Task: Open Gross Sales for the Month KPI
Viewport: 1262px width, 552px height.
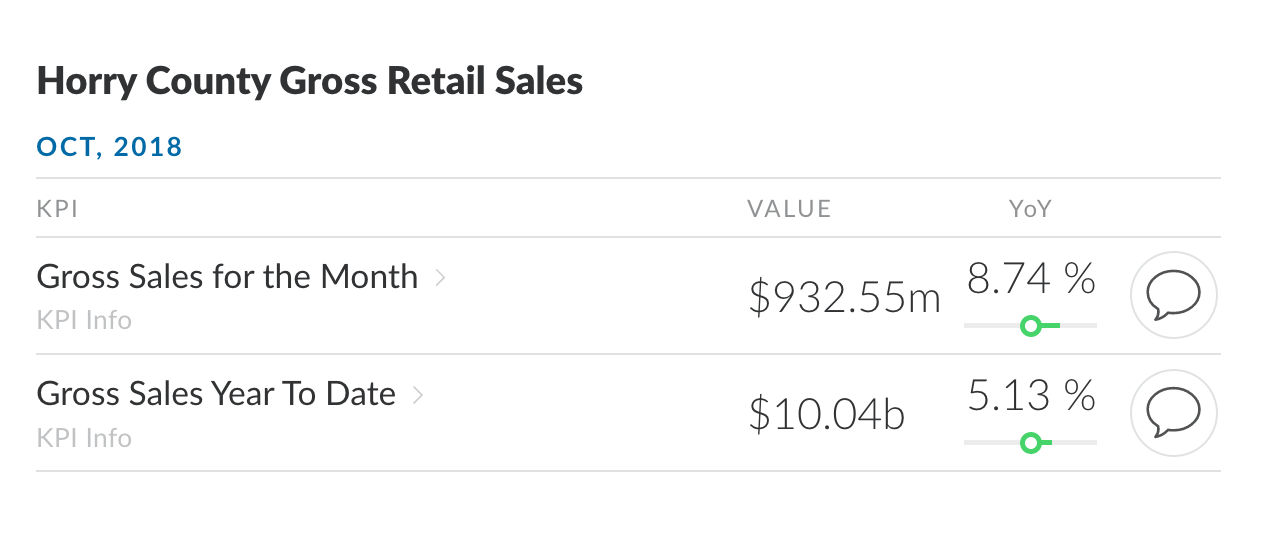Action: [x=227, y=277]
